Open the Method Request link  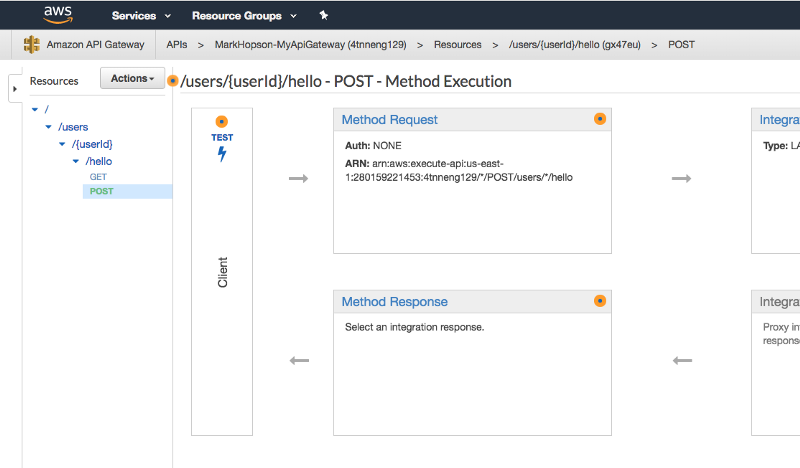click(389, 120)
